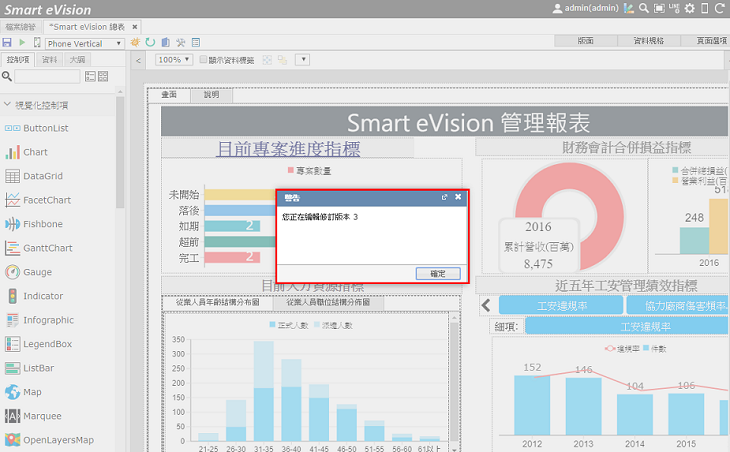
Task: Click the 專案數量 pink legend swatch
Action: pos(291,170)
